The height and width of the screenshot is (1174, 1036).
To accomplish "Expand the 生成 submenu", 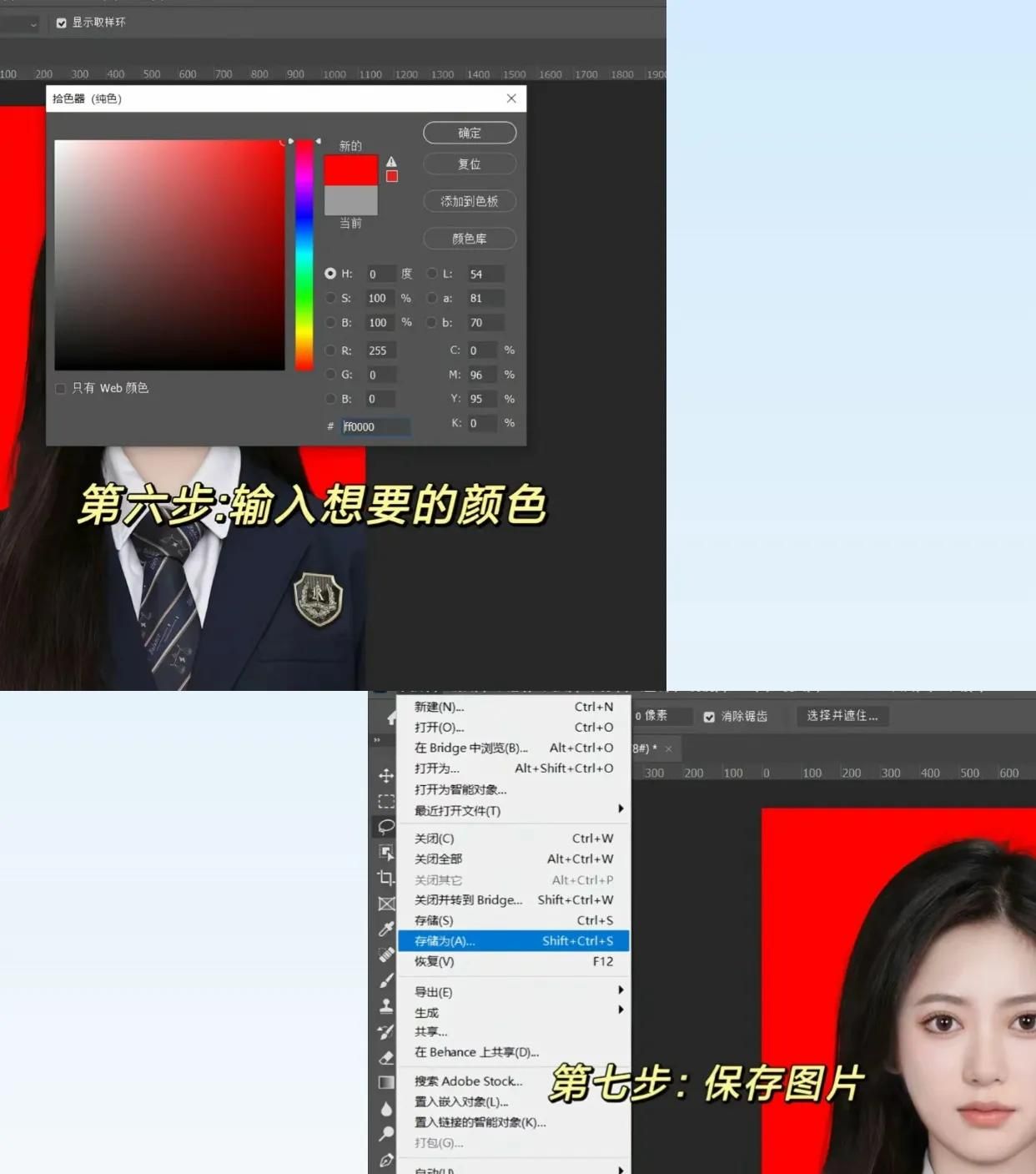I will tap(426, 1011).
